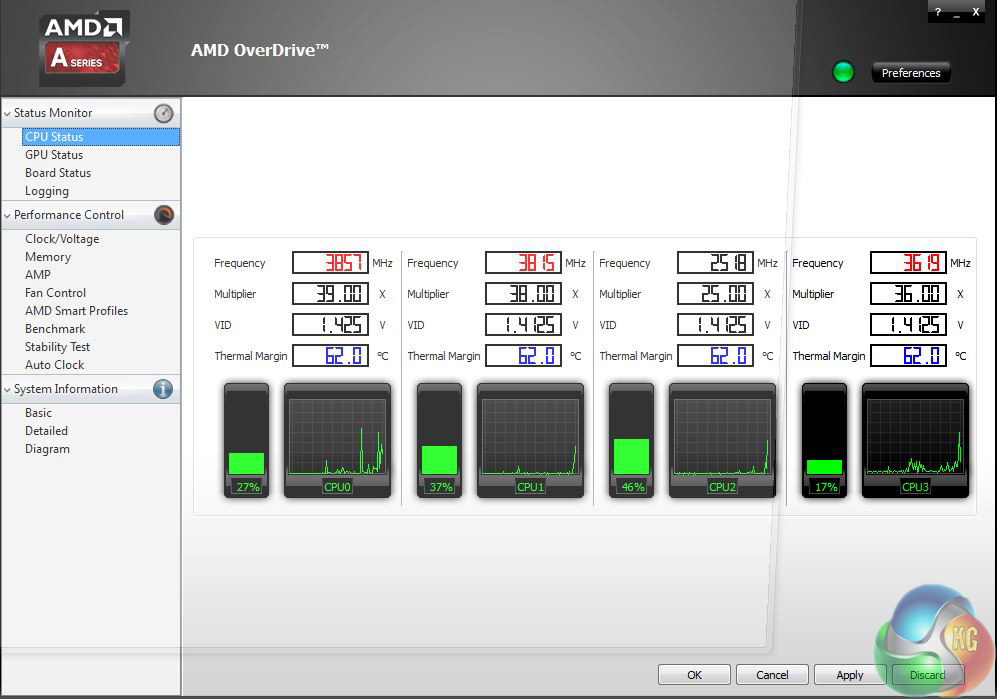Open the Stability Test page

[57, 347]
